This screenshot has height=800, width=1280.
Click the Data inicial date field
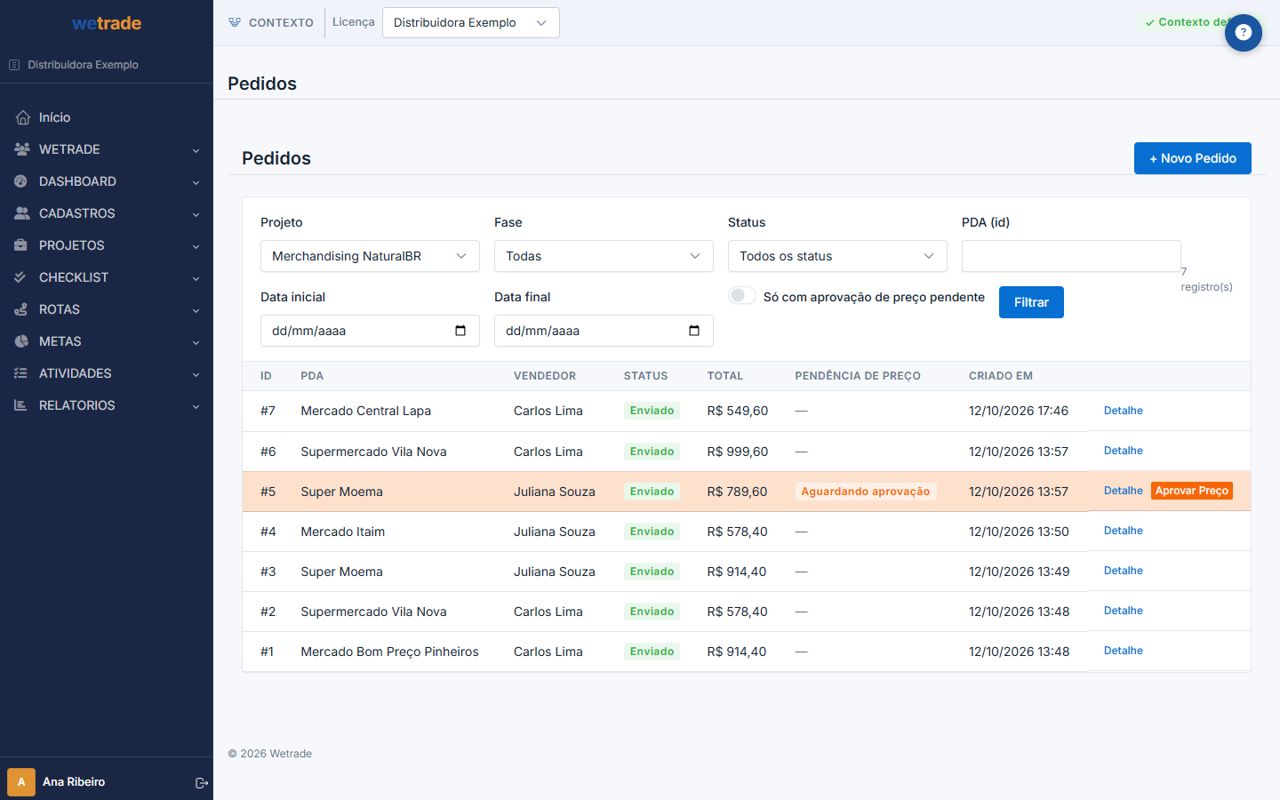(x=370, y=331)
